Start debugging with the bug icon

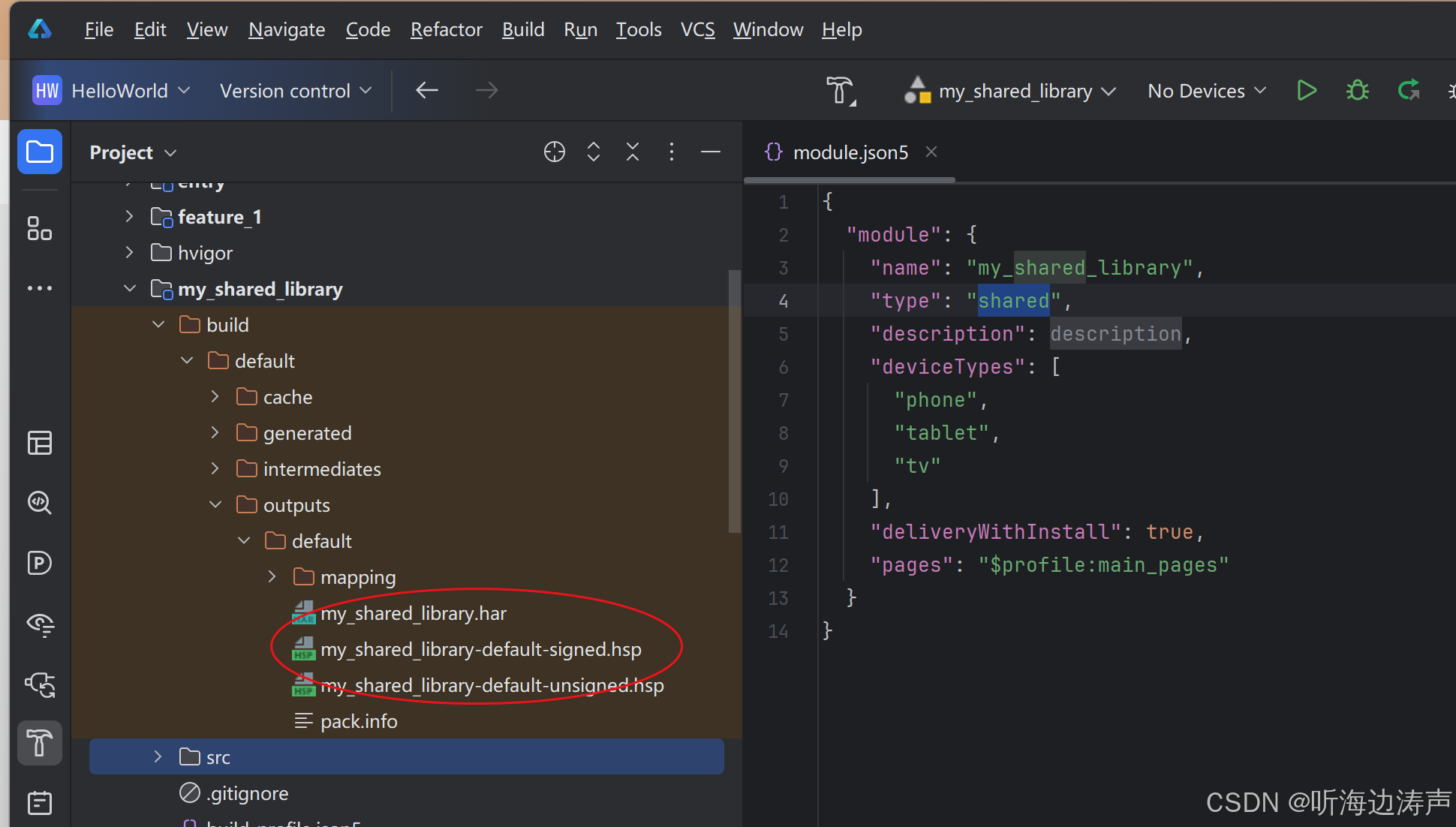click(1357, 91)
